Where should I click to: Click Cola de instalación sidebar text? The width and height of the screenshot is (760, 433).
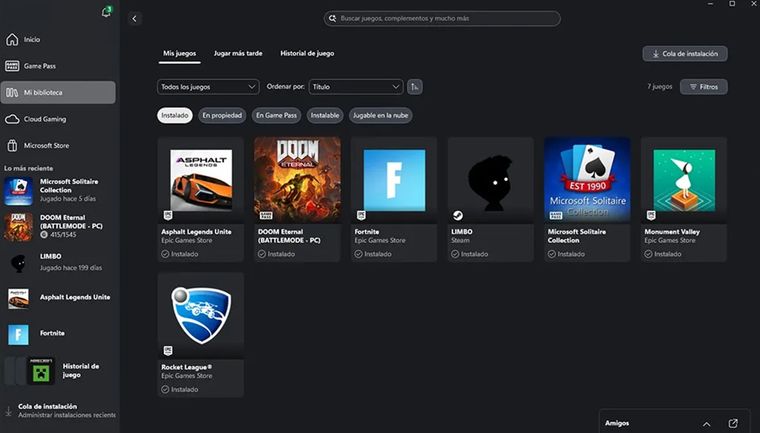tap(48, 406)
